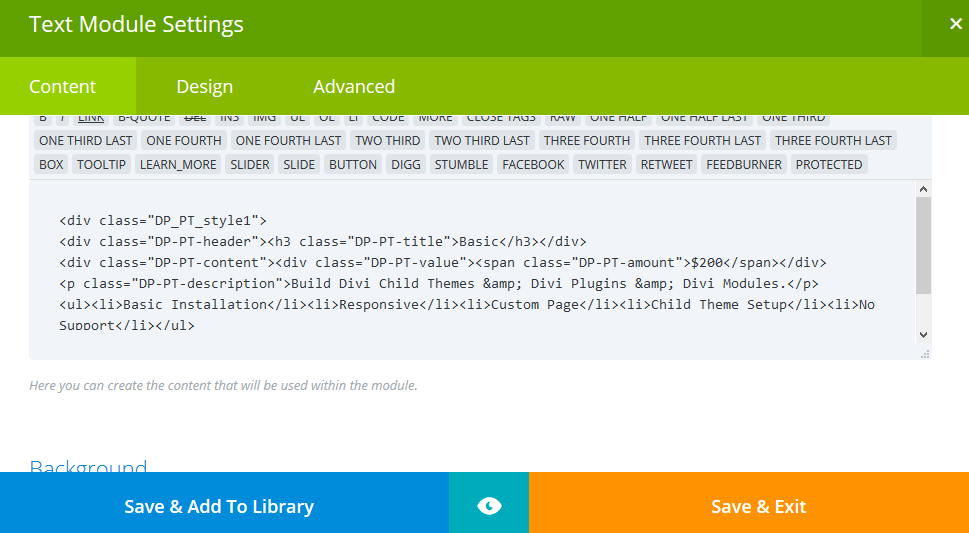Click the Background section heading

88,466
